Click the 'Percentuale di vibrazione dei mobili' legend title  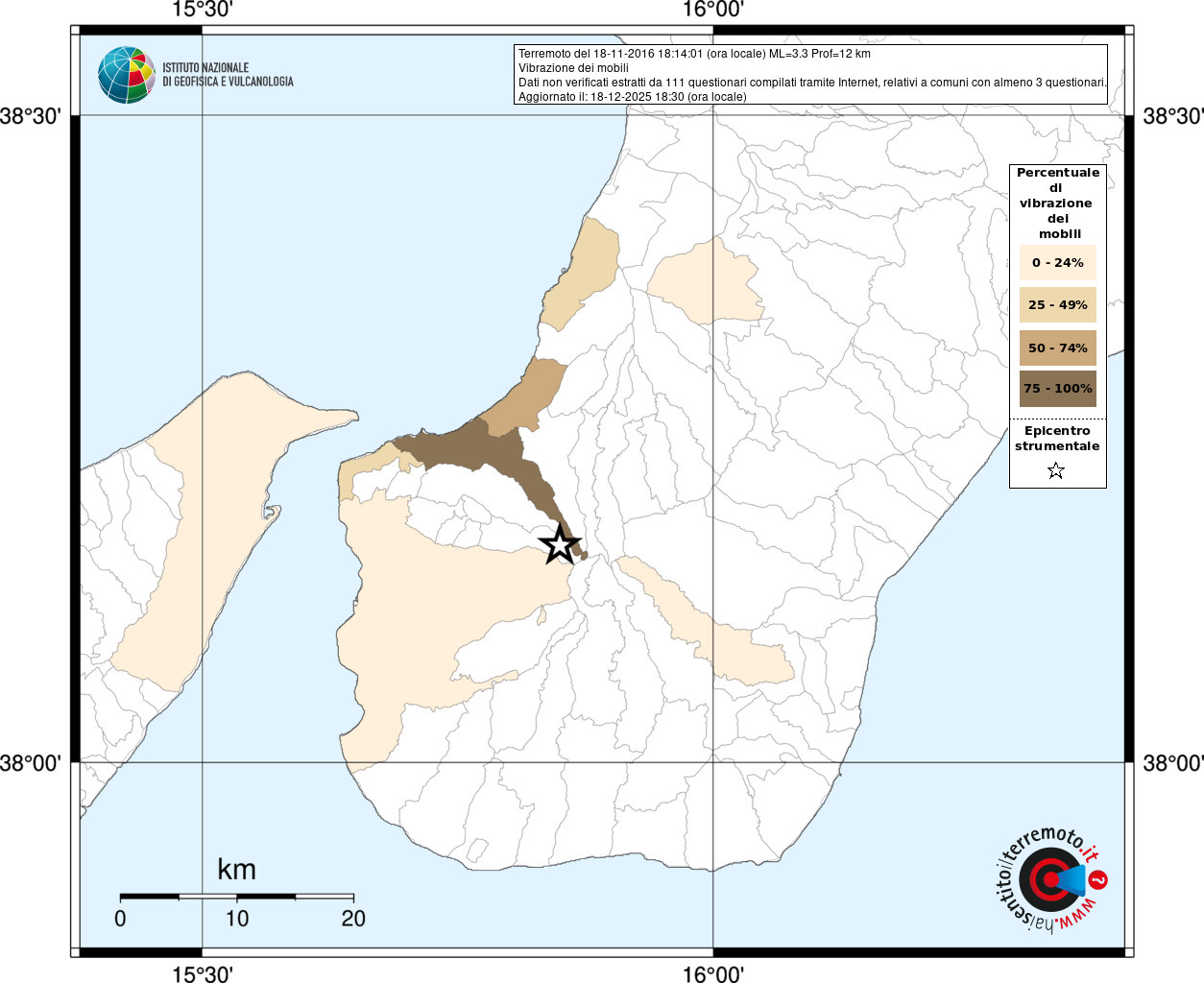point(1058,203)
